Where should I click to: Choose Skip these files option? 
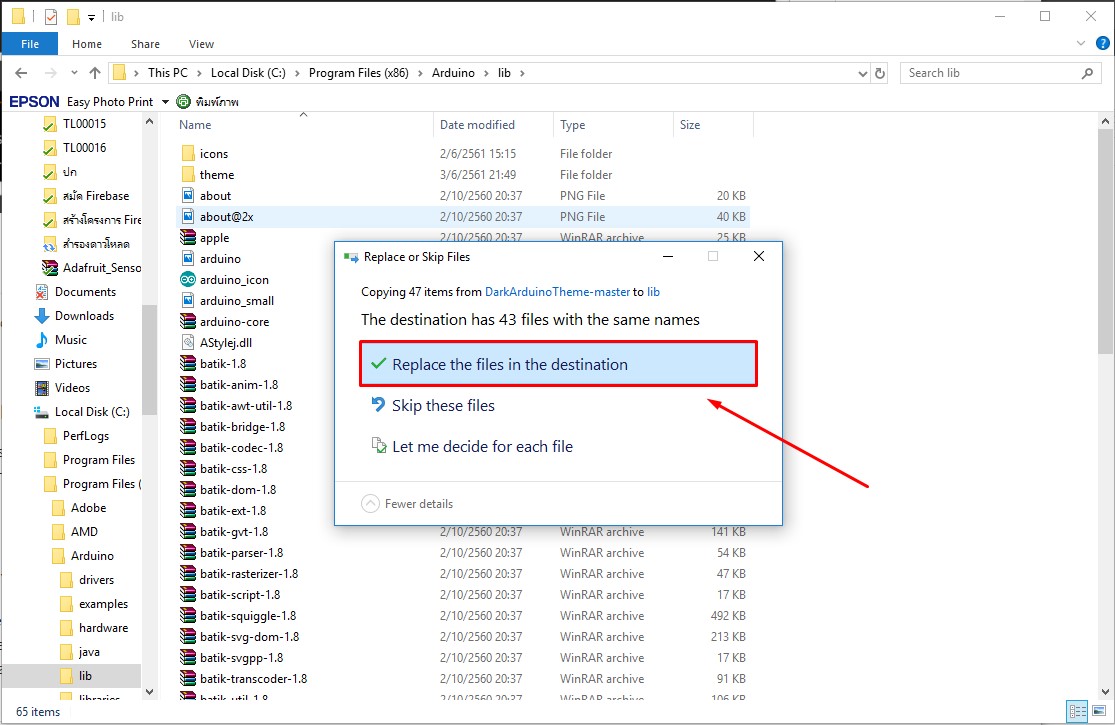click(x=443, y=406)
